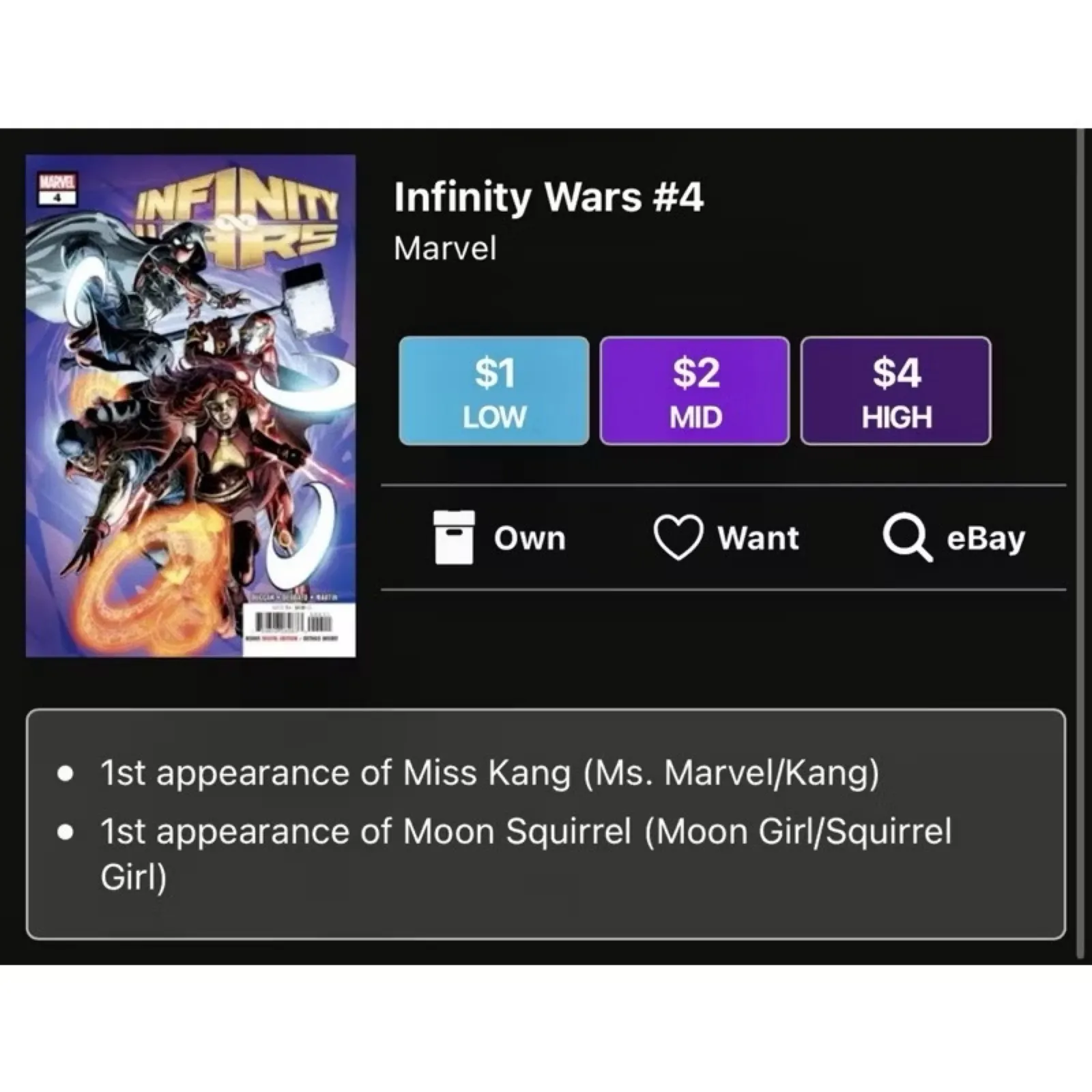This screenshot has width=1092, height=1092.
Task: Click the magnifying glass eBay icon
Action: [x=907, y=538]
